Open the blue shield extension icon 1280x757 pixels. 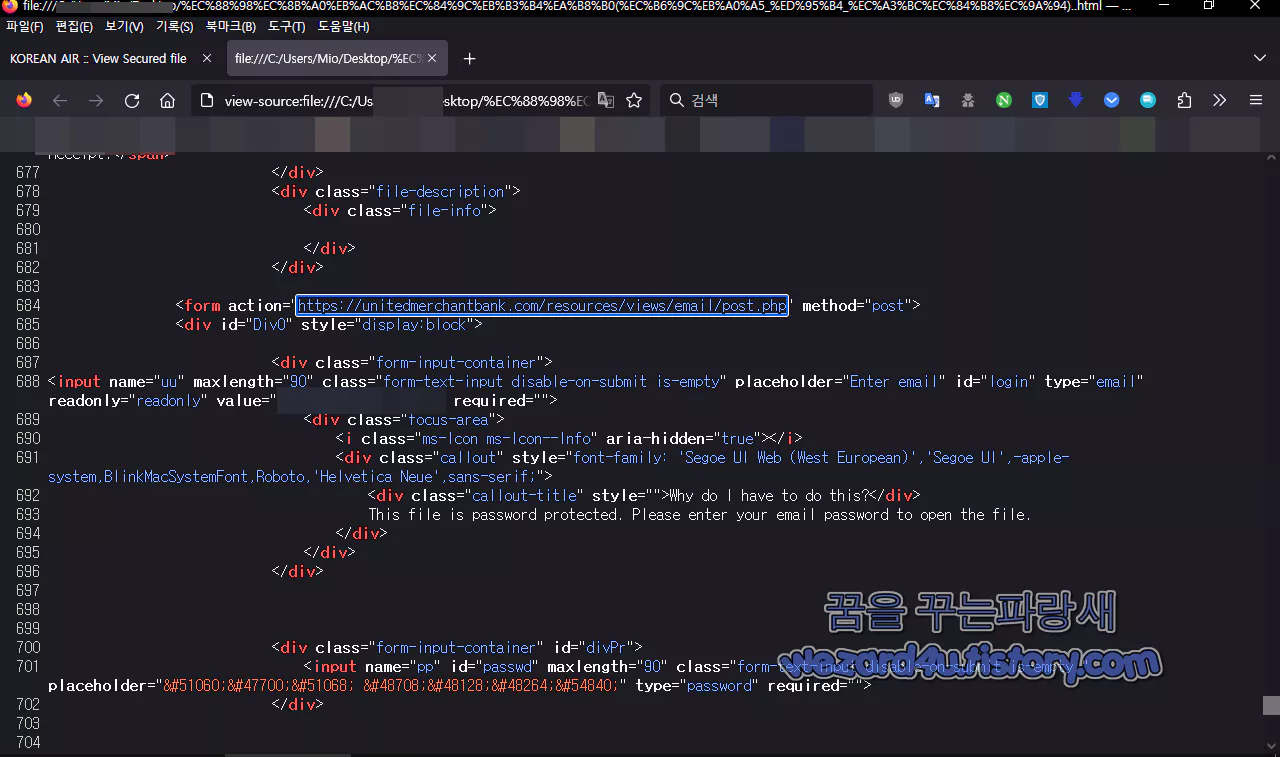click(1040, 100)
